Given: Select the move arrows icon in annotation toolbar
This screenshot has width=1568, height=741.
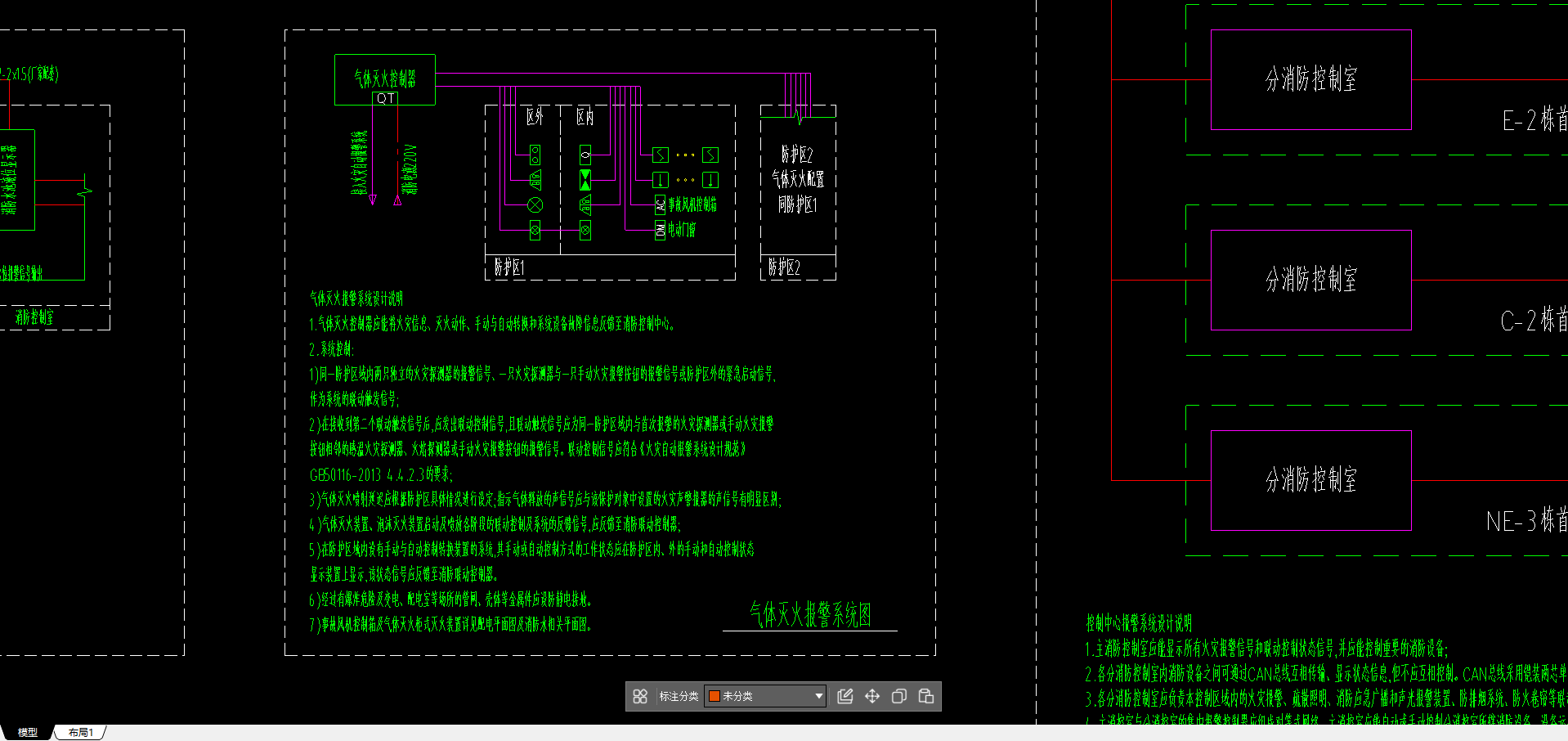Looking at the screenshot, I should click(x=872, y=696).
